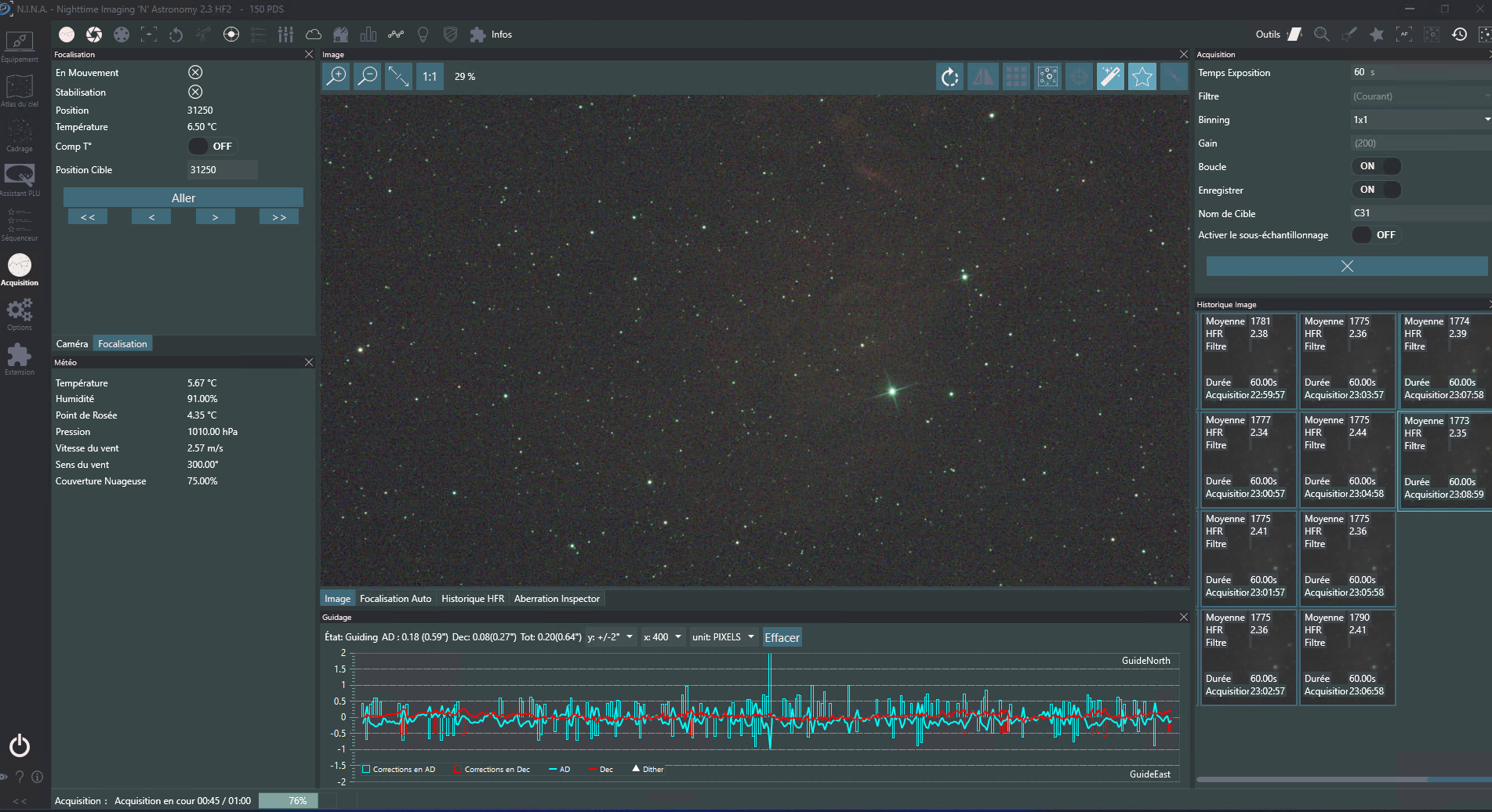
Task: Open the Options gears sidebar section
Action: (20, 314)
